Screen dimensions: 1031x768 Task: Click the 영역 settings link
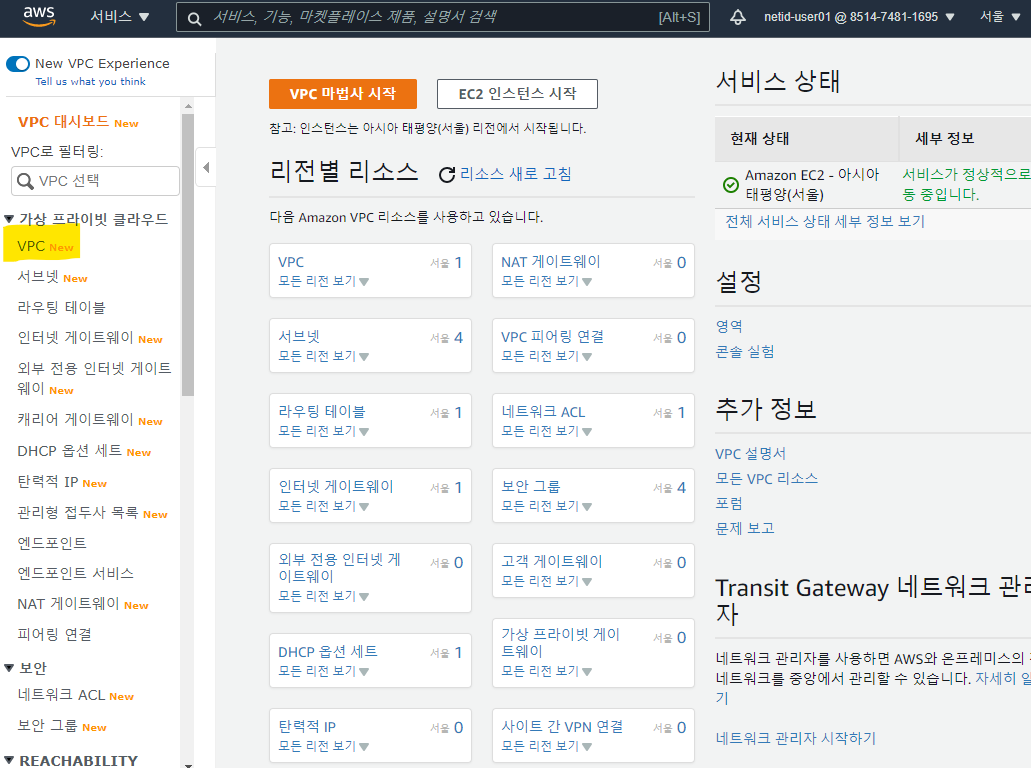point(729,326)
